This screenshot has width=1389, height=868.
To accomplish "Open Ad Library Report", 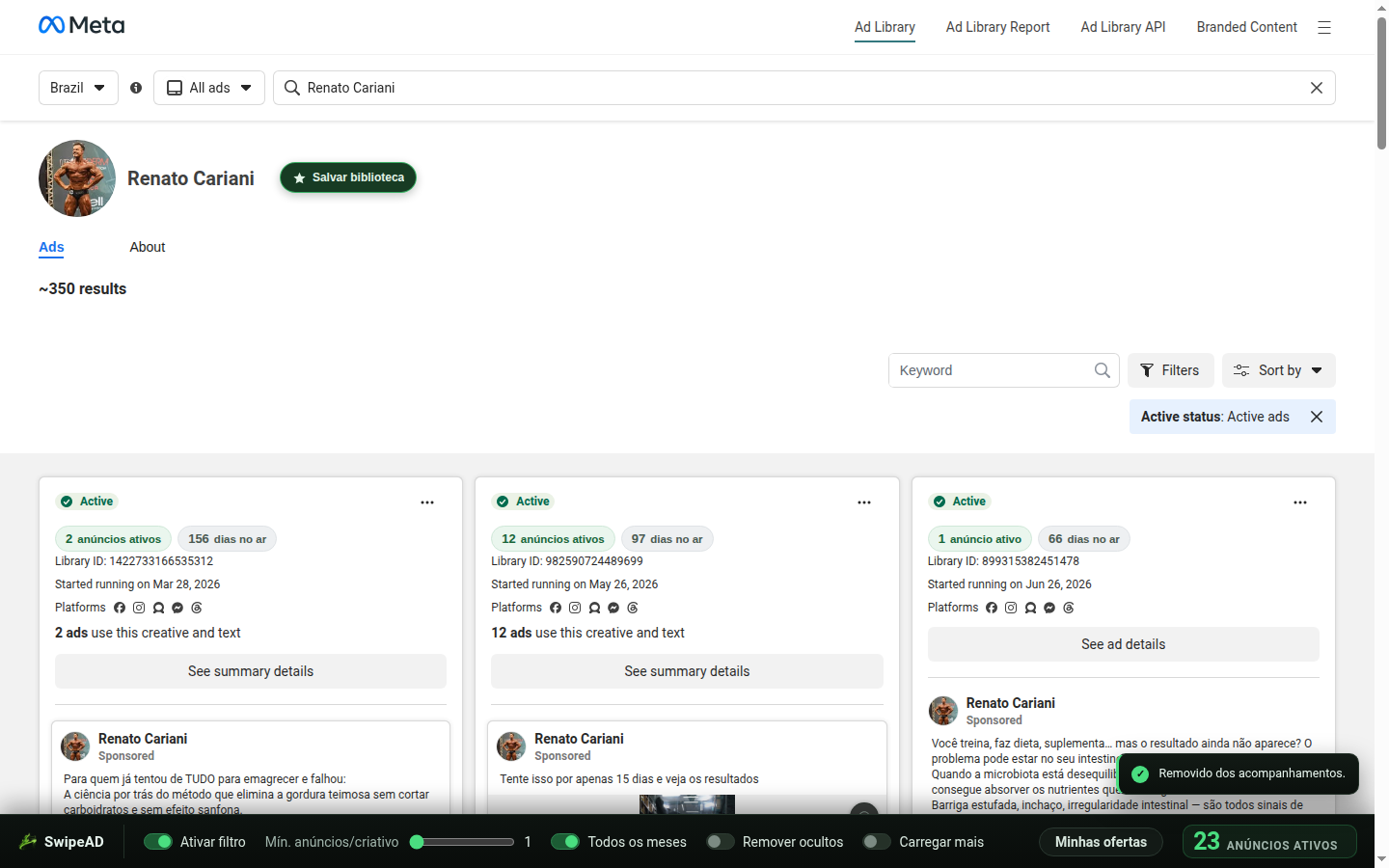I will point(998,27).
